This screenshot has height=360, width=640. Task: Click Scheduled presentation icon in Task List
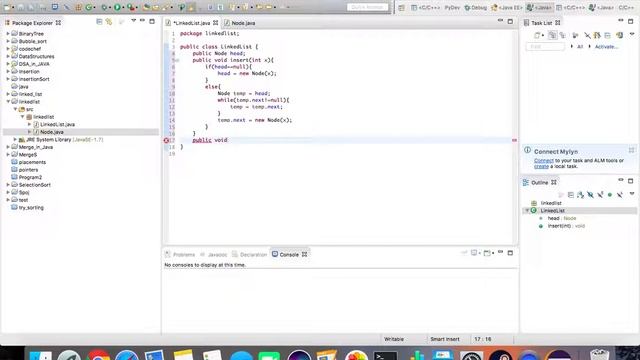point(562,36)
